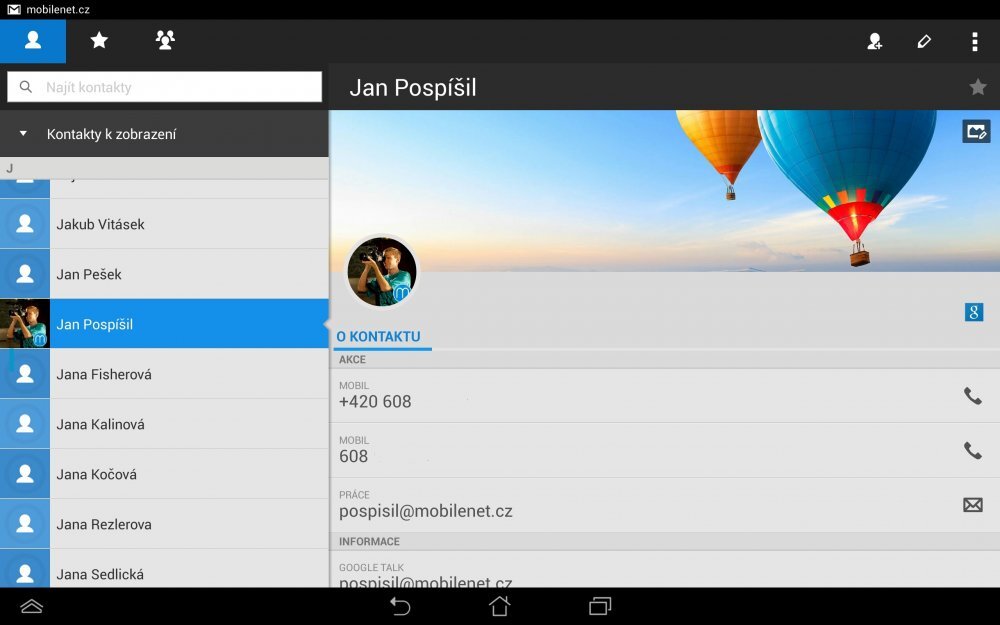Image resolution: width=1000 pixels, height=625 pixels.
Task: Open Jan Pospíšil's profile photo
Action: (382, 271)
